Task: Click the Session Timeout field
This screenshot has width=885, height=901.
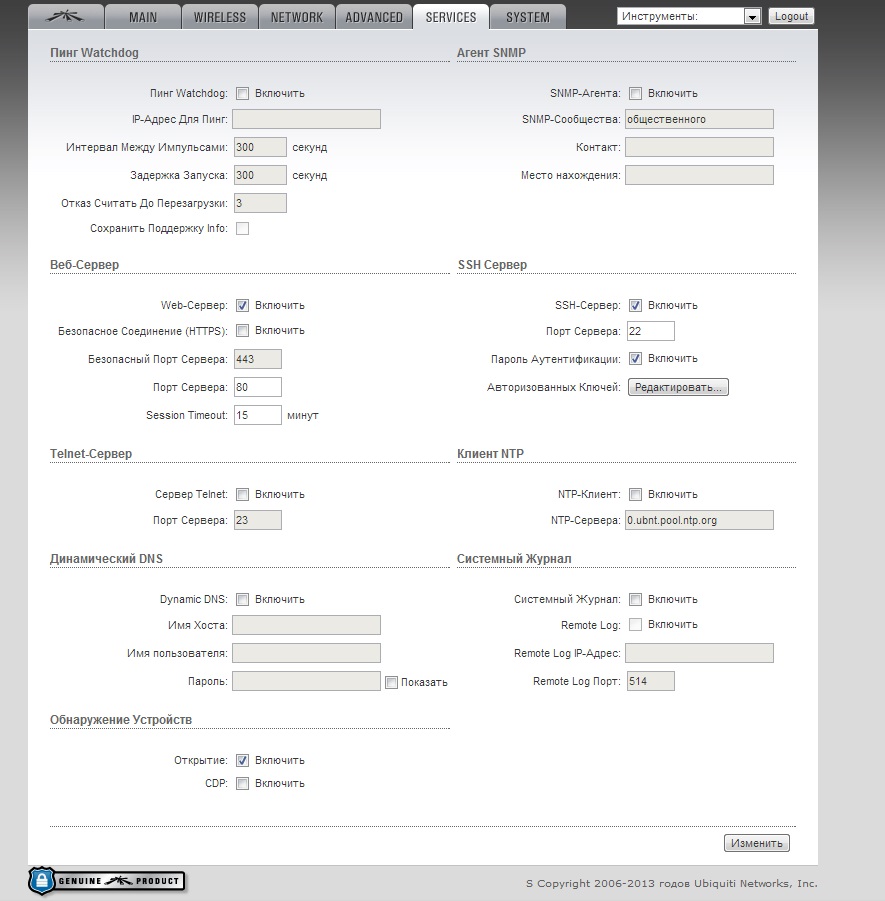Action: point(257,415)
